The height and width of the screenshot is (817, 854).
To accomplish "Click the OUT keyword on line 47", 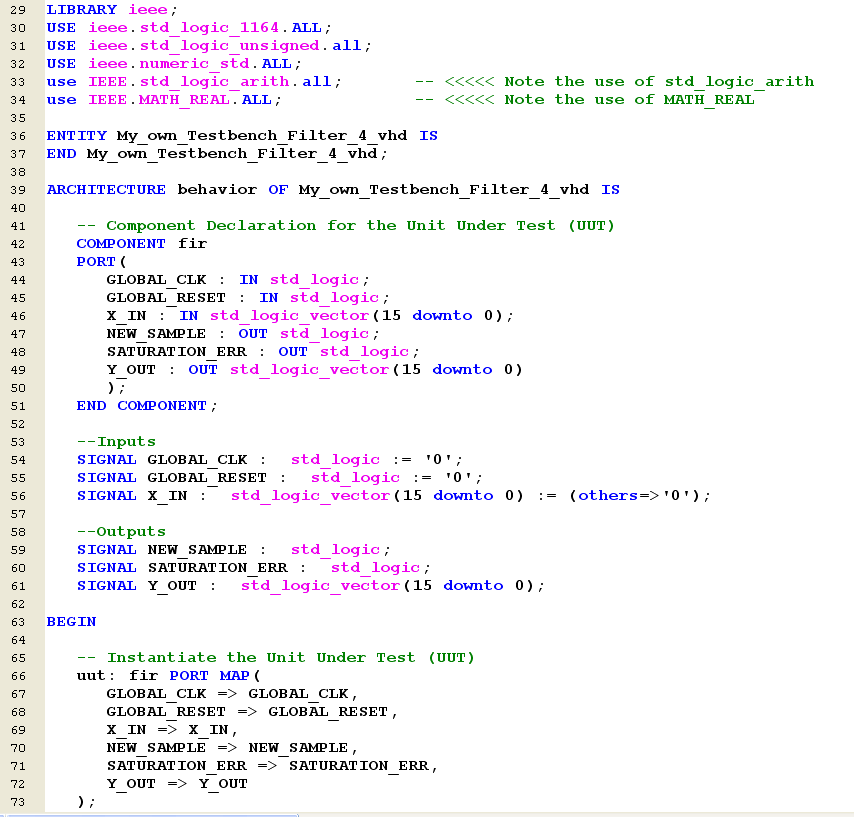I will click(253, 334).
